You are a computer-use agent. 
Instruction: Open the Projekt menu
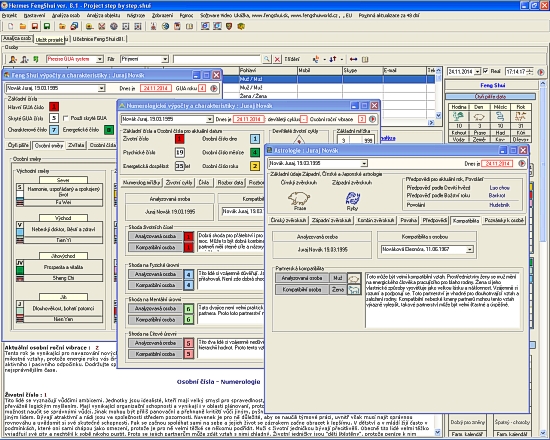tap(9, 15)
